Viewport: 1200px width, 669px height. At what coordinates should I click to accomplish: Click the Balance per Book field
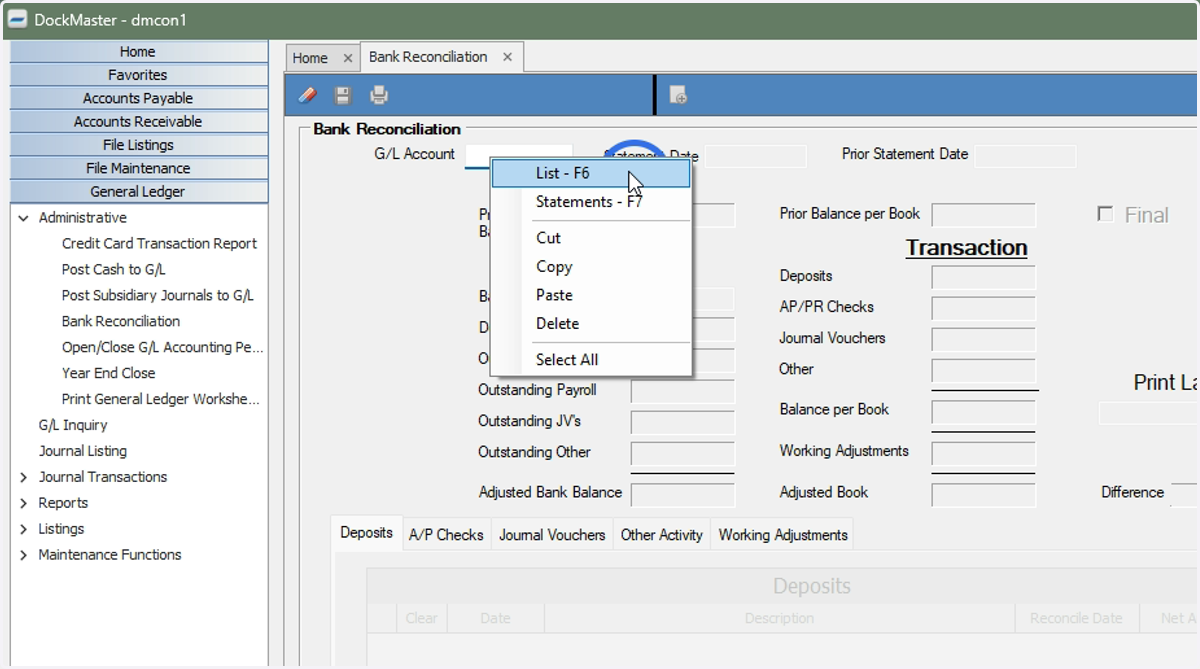(983, 412)
